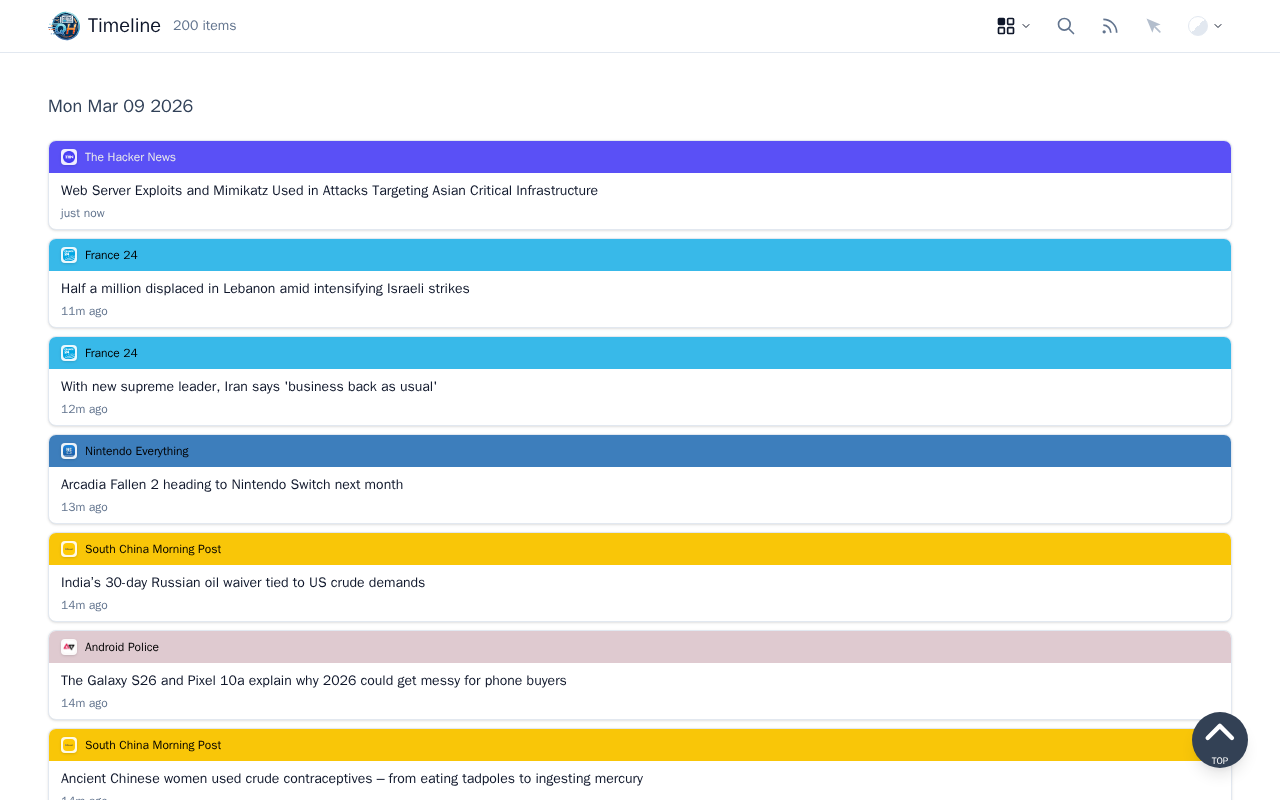Click the Nintendo Everything source icon
The height and width of the screenshot is (800, 1280).
click(x=69, y=451)
